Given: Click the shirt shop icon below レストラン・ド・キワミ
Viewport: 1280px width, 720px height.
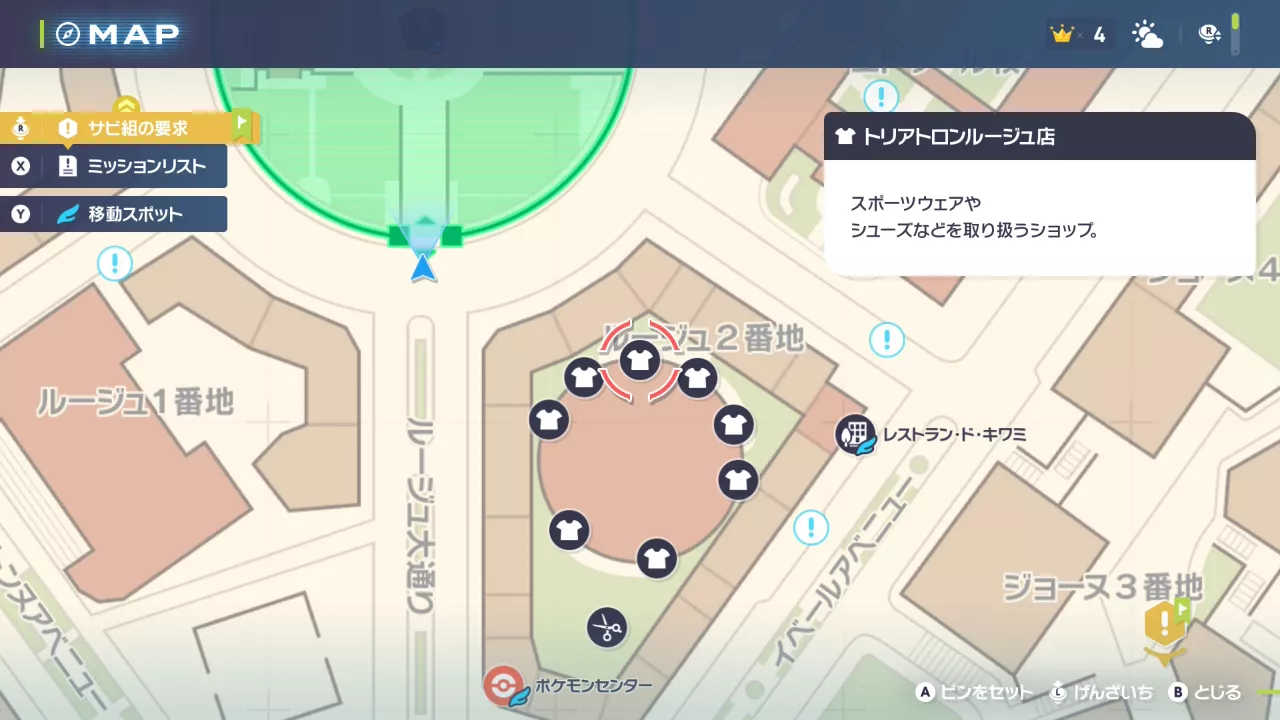Looking at the screenshot, I should pos(738,480).
